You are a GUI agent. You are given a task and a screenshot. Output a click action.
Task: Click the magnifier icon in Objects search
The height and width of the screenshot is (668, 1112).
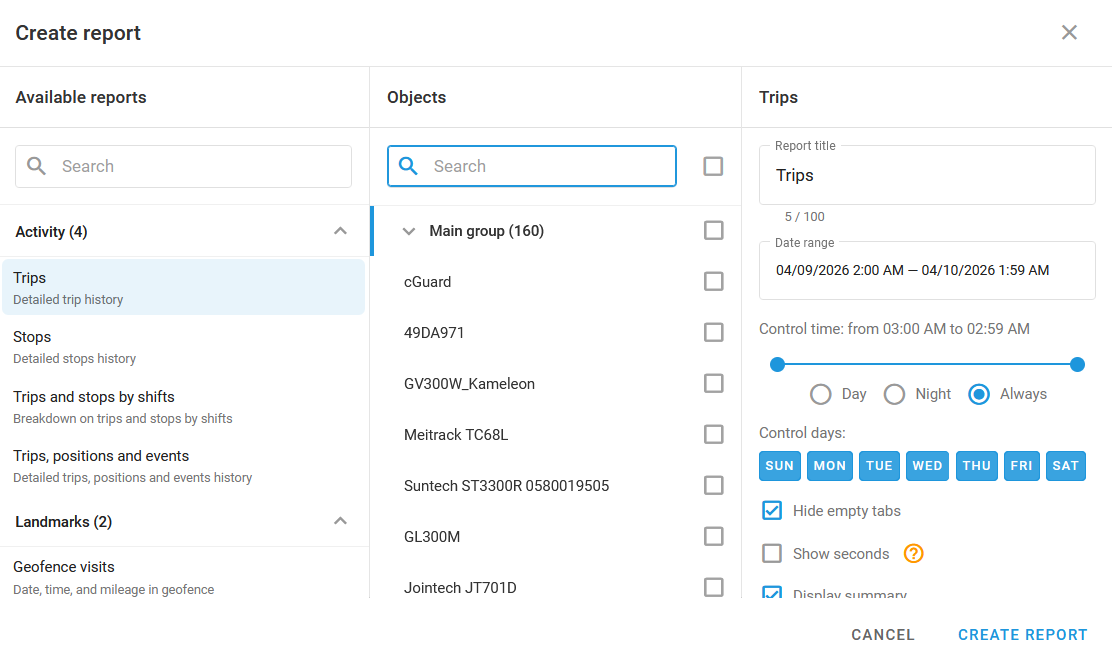click(408, 166)
